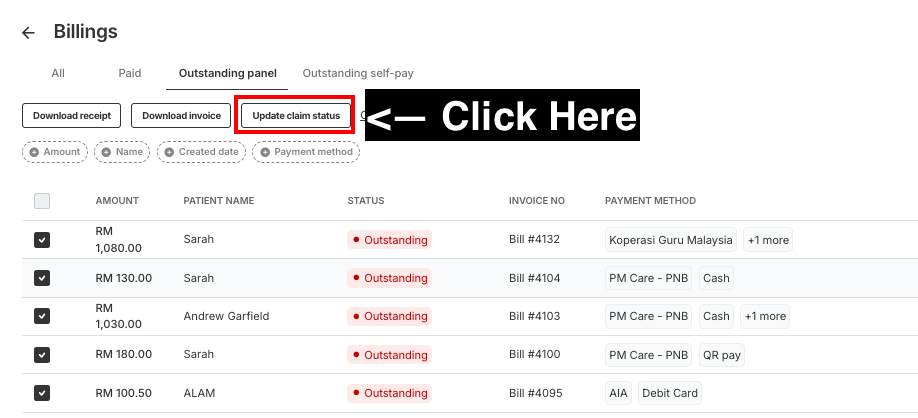Image resolution: width=918 pixels, height=418 pixels.
Task: Click the STATUS column header
Action: [x=366, y=201]
